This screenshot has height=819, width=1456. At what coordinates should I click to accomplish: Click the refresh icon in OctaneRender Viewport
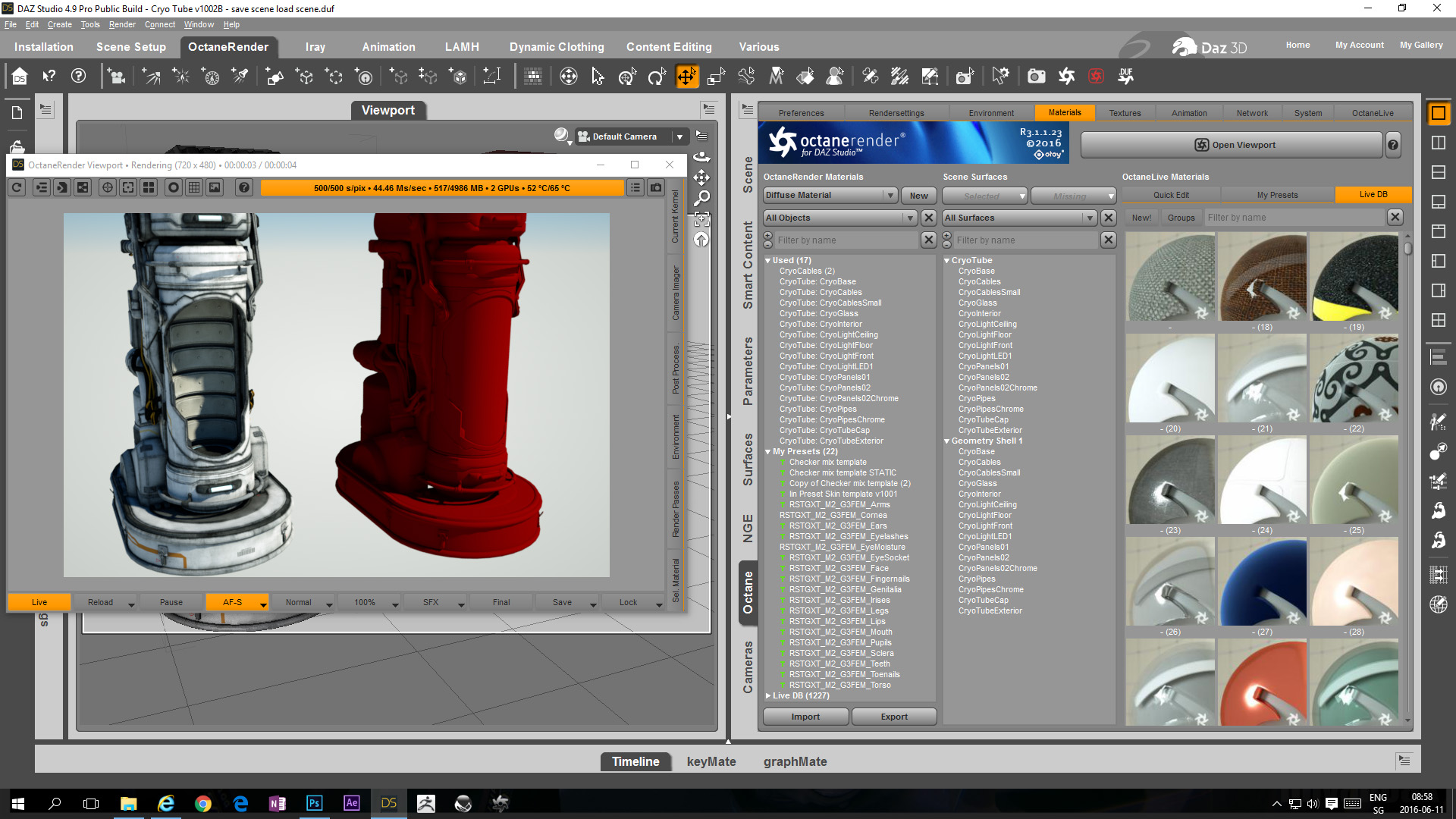point(17,187)
